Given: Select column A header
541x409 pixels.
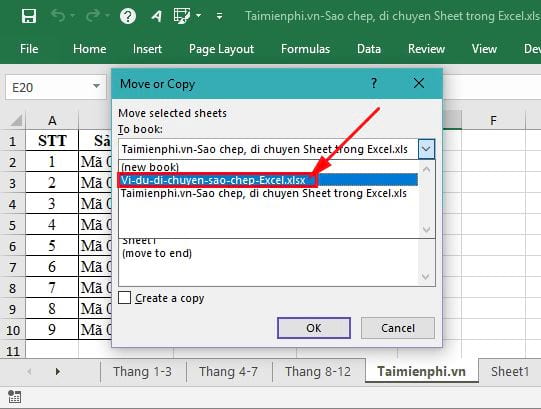Looking at the screenshot, I should point(52,120).
